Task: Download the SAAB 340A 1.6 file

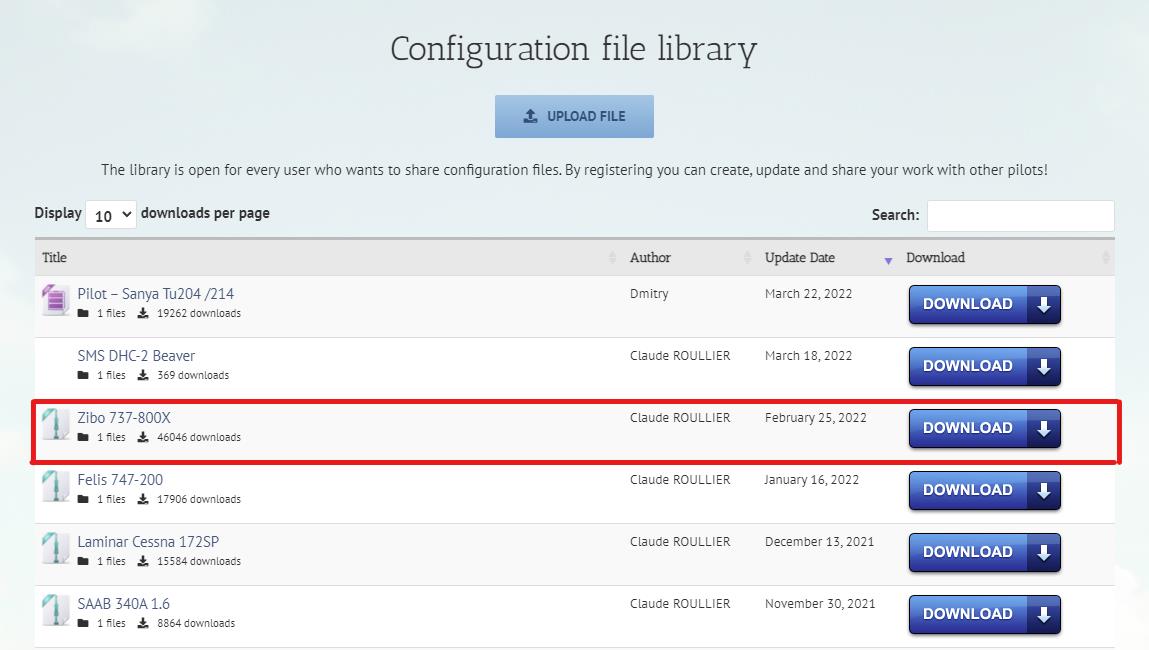Action: point(985,614)
